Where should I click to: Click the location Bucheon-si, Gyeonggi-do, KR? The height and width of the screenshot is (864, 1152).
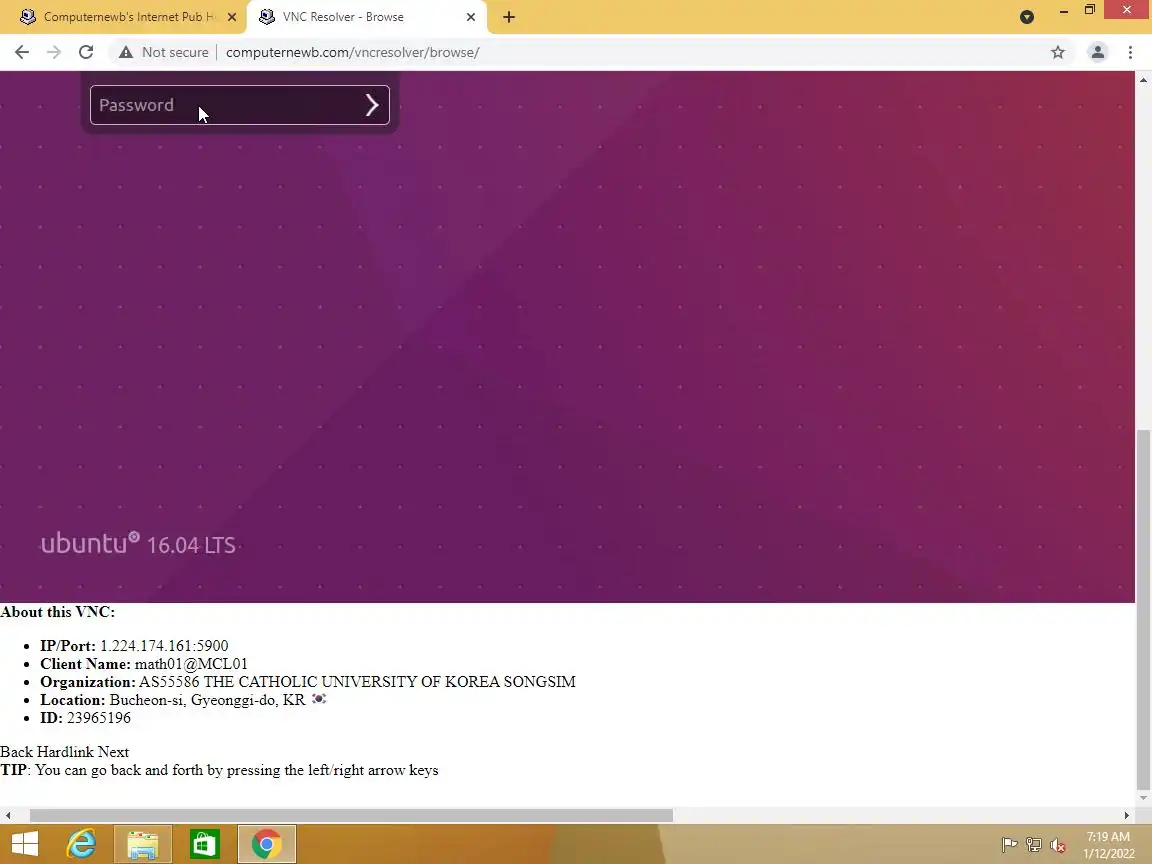[x=207, y=699]
